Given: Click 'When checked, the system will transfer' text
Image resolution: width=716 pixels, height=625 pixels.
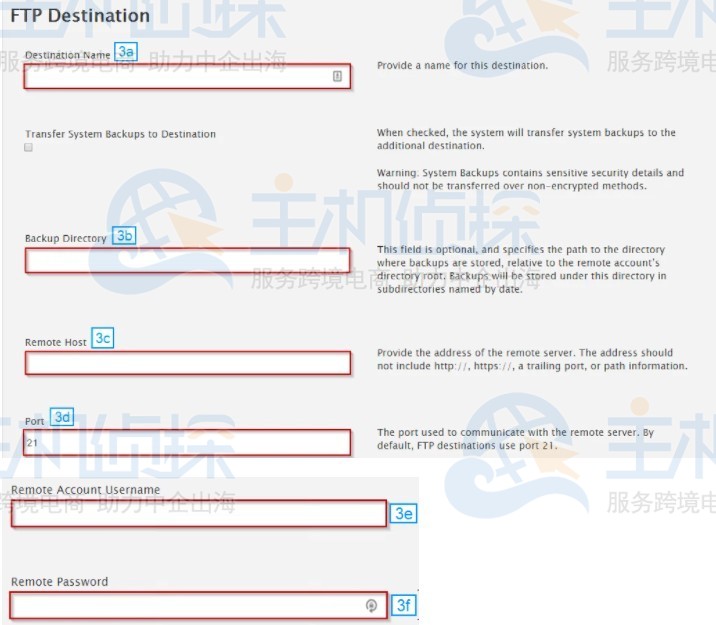Looking at the screenshot, I should [x=526, y=139].
